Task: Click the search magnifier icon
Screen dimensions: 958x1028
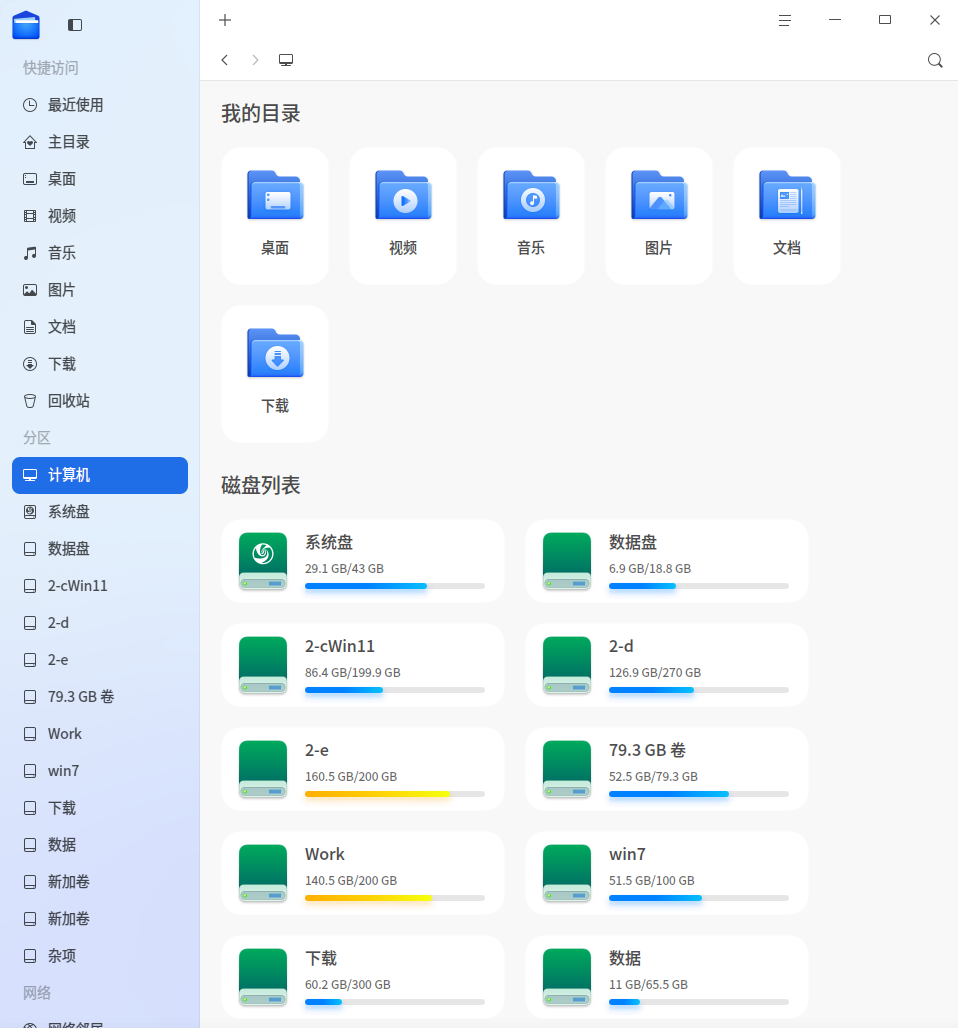Action: click(935, 61)
